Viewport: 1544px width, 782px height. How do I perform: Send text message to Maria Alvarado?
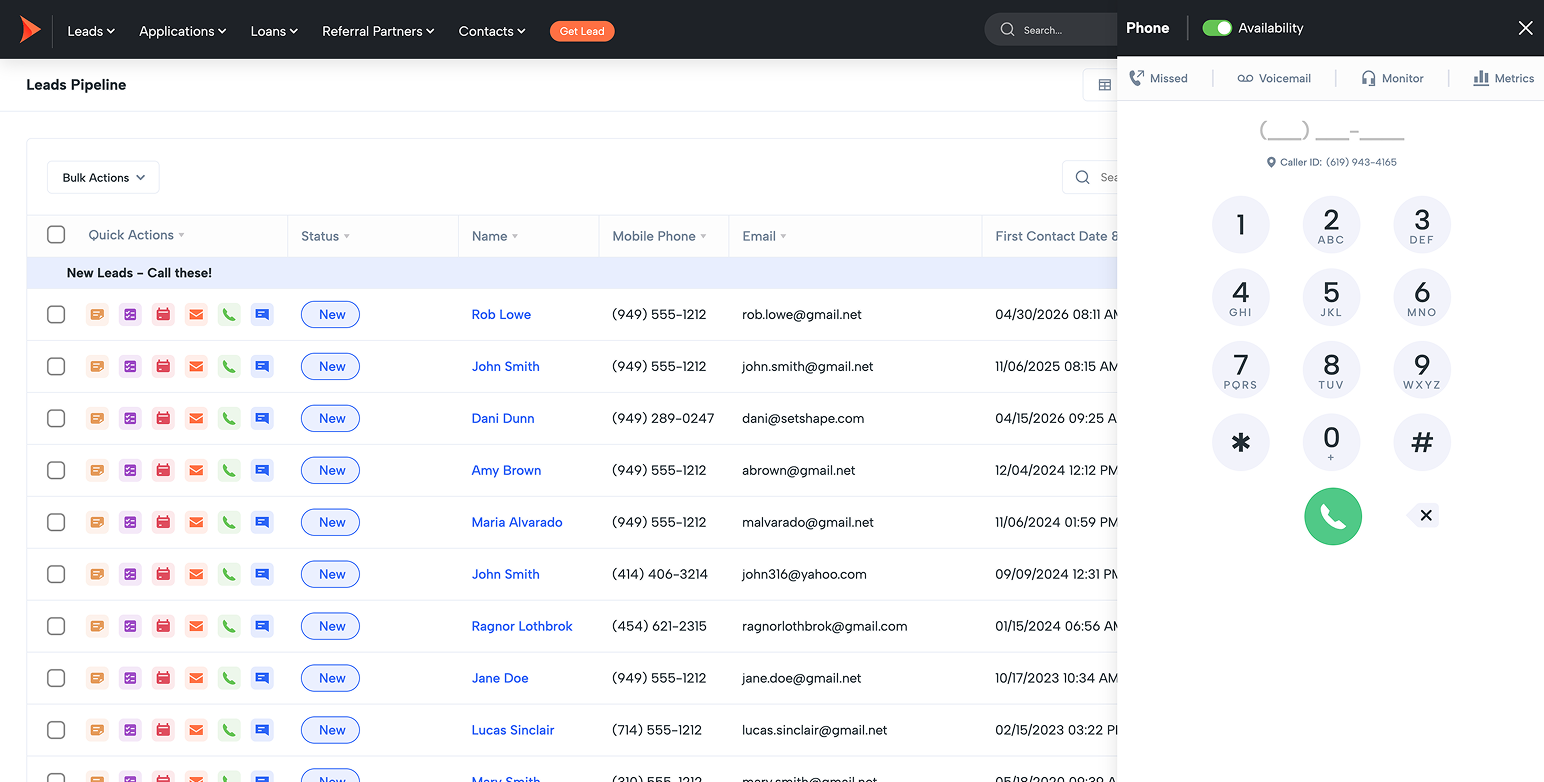pyautogui.click(x=262, y=522)
